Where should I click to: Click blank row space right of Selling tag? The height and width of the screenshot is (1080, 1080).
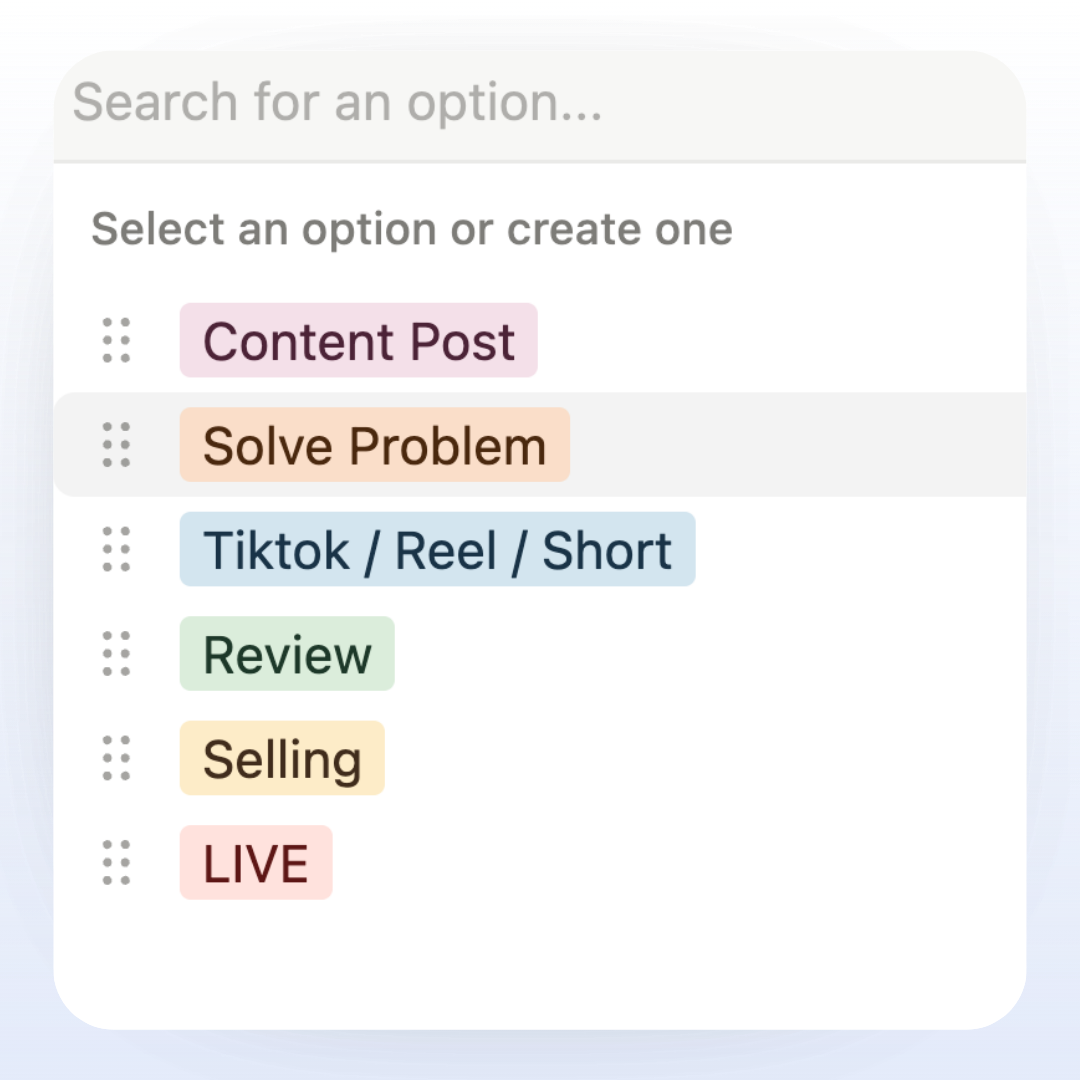pyautogui.click(x=700, y=758)
